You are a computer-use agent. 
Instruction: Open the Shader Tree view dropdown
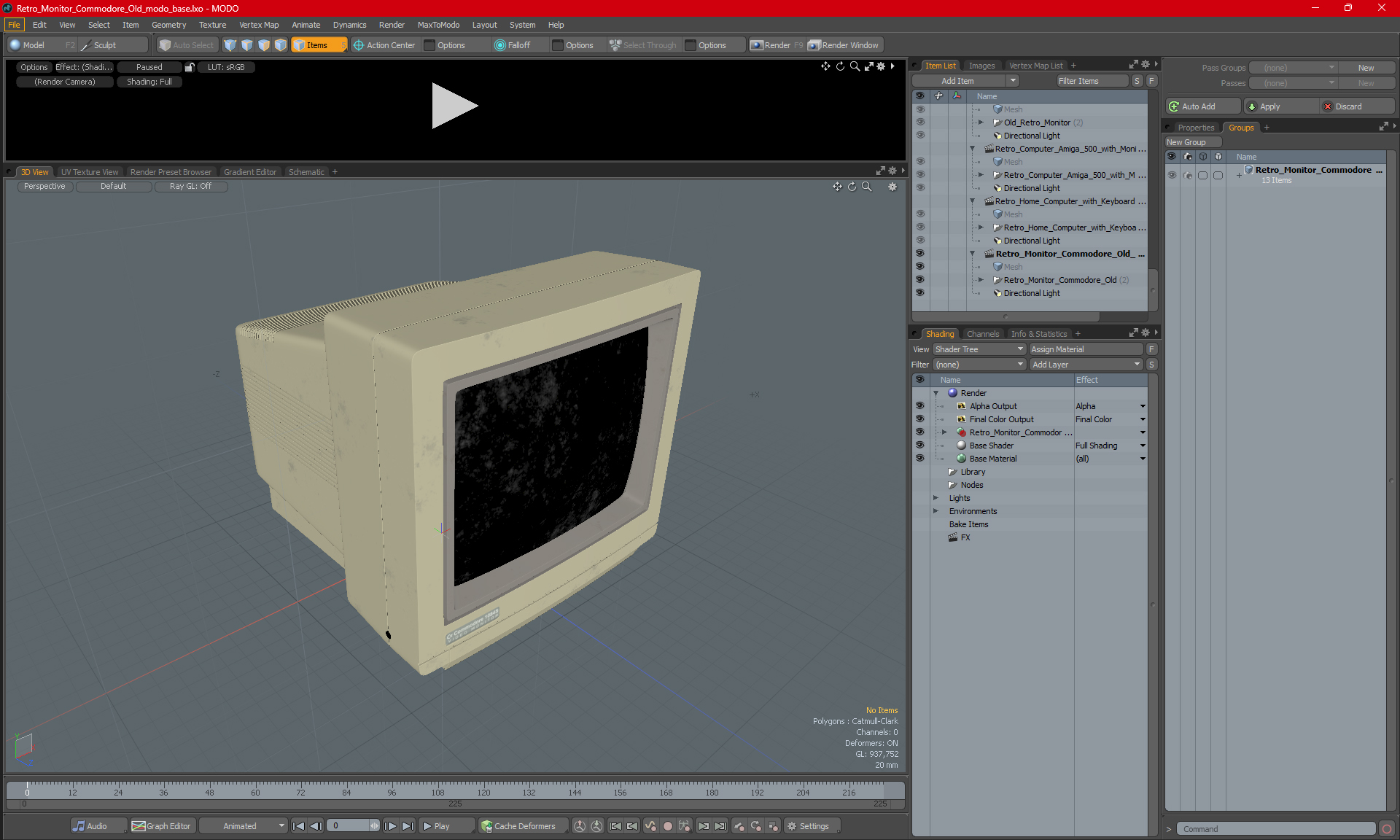(979, 349)
